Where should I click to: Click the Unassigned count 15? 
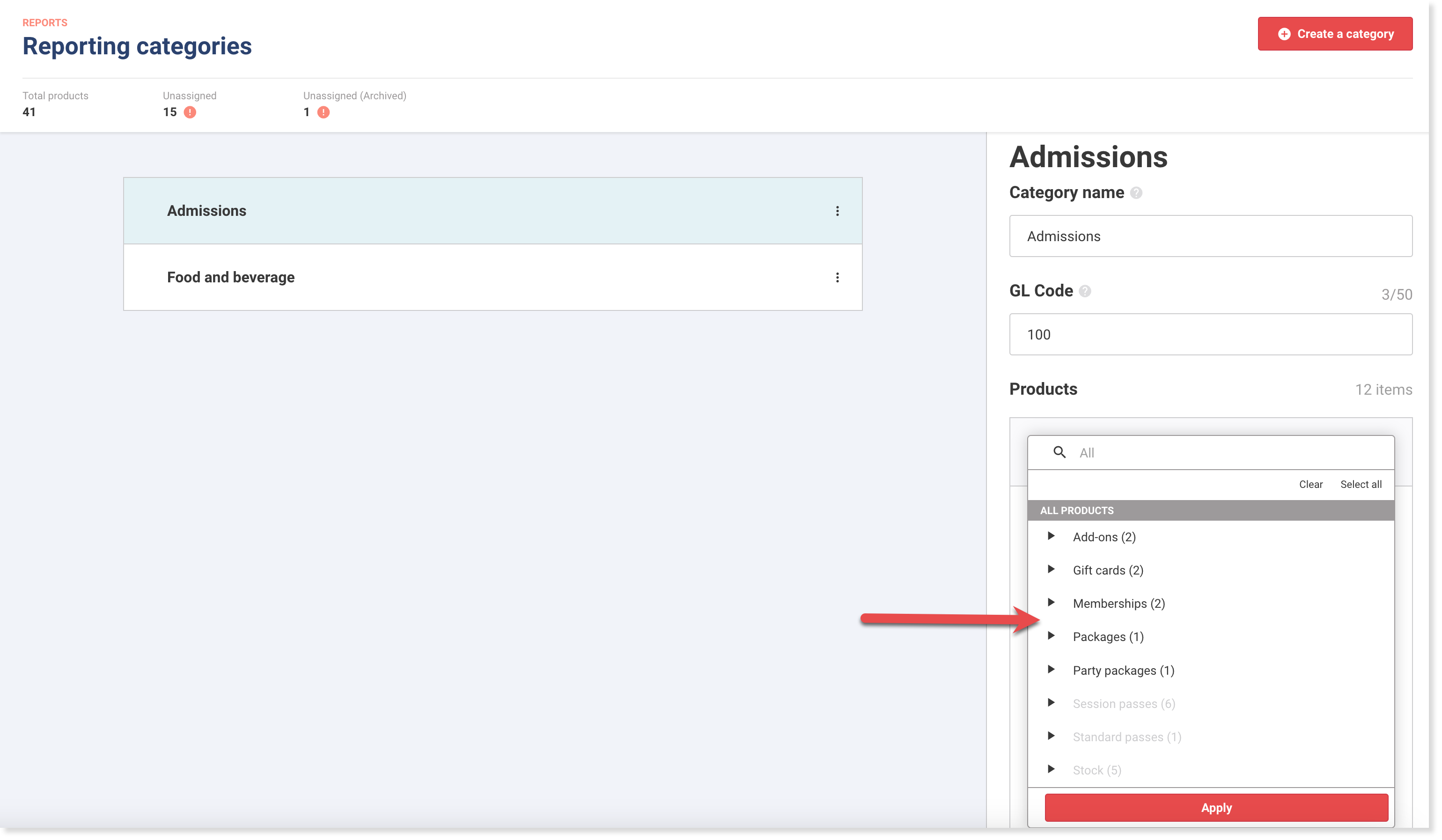169,112
